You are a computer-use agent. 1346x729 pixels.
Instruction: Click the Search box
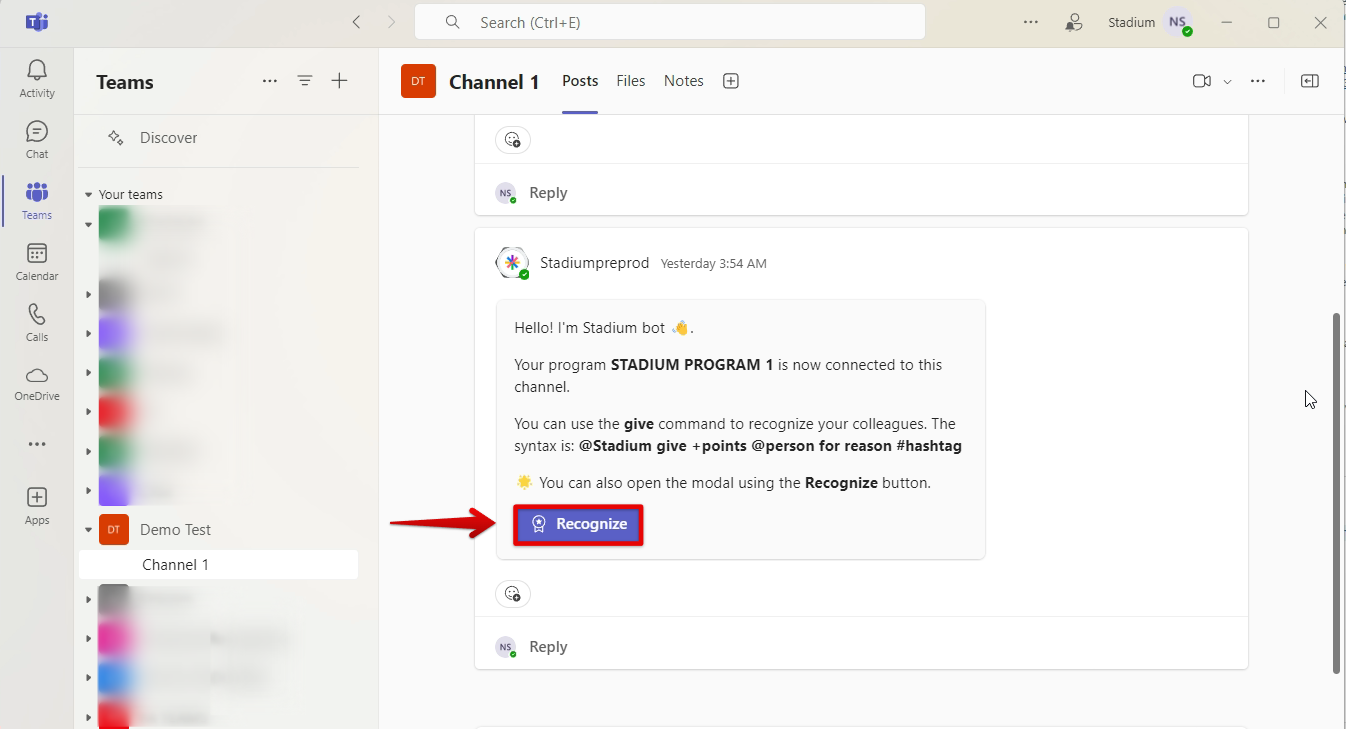670,22
